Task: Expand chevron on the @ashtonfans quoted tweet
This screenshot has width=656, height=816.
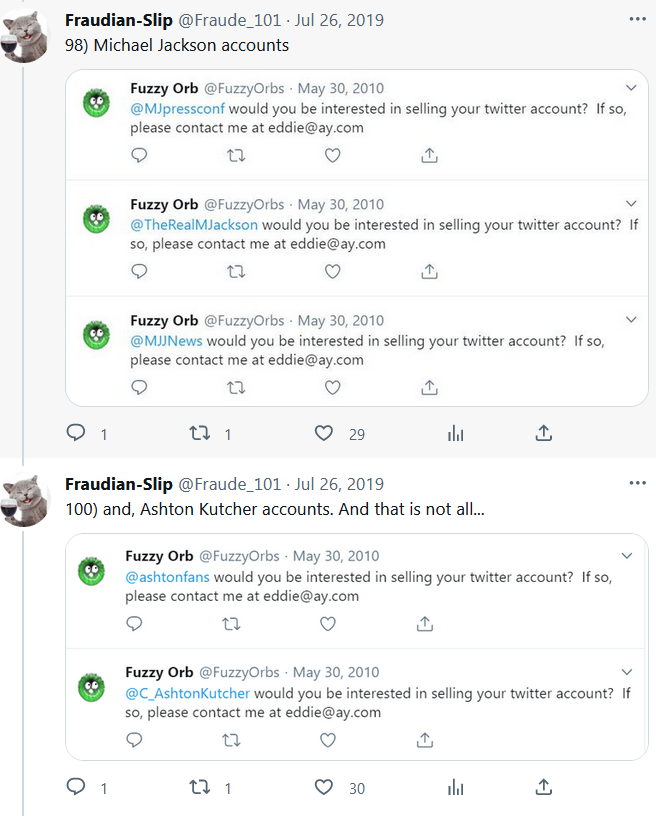Action: tap(627, 556)
